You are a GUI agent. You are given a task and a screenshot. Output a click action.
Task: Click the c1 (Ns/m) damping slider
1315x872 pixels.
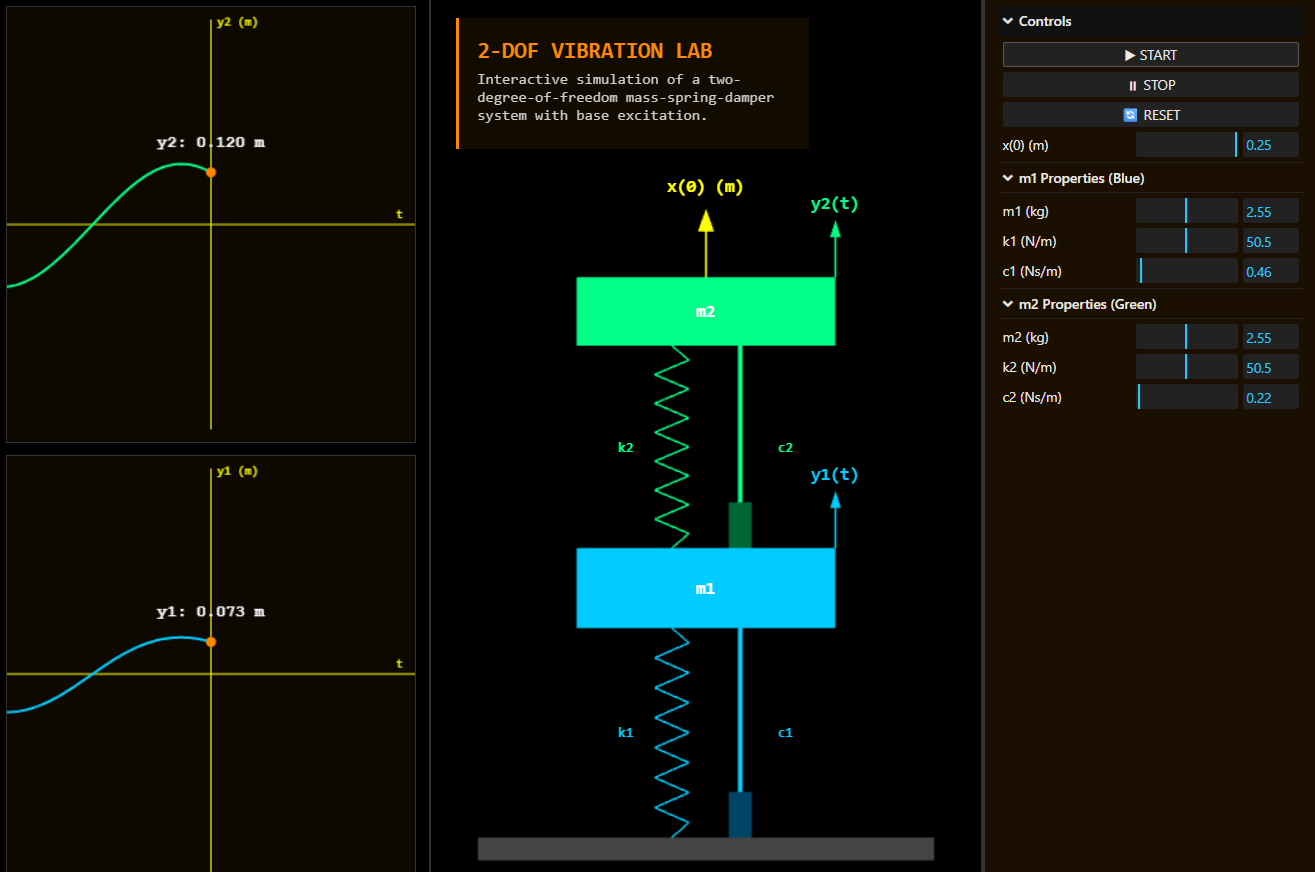[1187, 271]
